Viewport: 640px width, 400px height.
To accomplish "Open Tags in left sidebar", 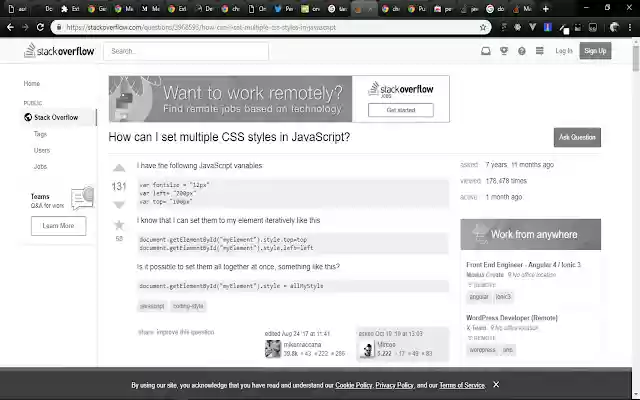I will point(40,134).
